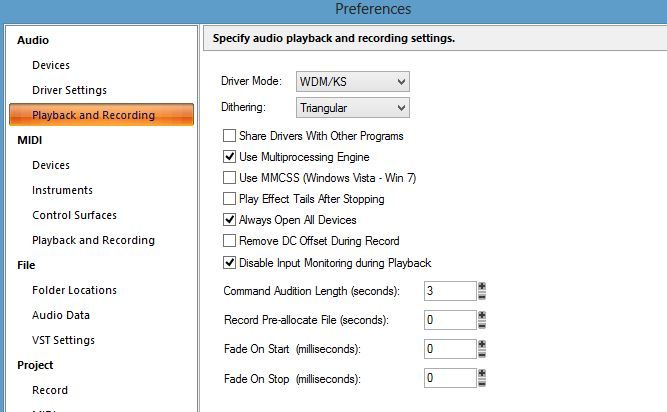Enable Share Drivers With Other Programs
The width and height of the screenshot is (667, 412).
click(x=230, y=136)
